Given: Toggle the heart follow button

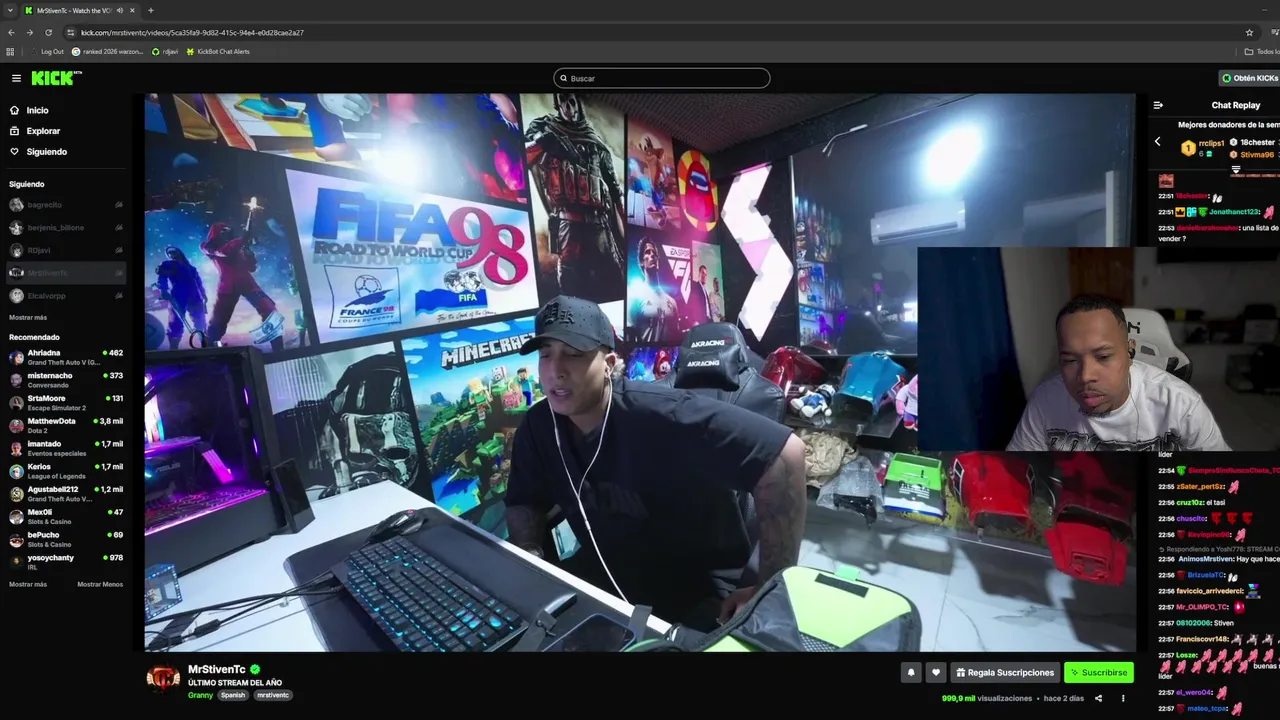Looking at the screenshot, I should (936, 673).
